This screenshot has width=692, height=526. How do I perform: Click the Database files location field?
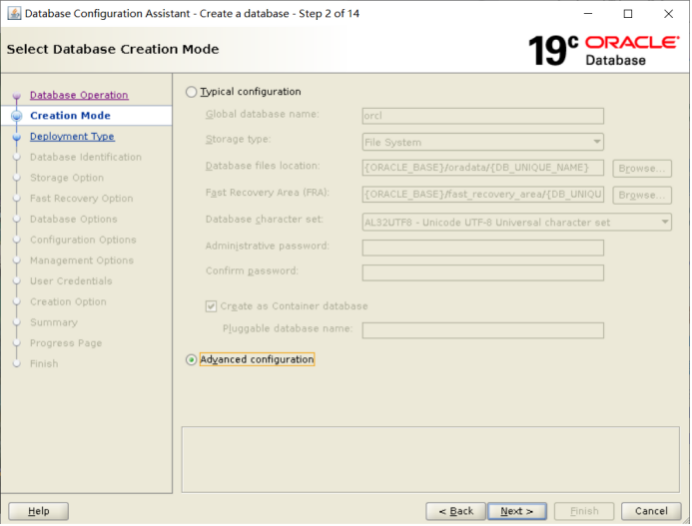[483, 168]
